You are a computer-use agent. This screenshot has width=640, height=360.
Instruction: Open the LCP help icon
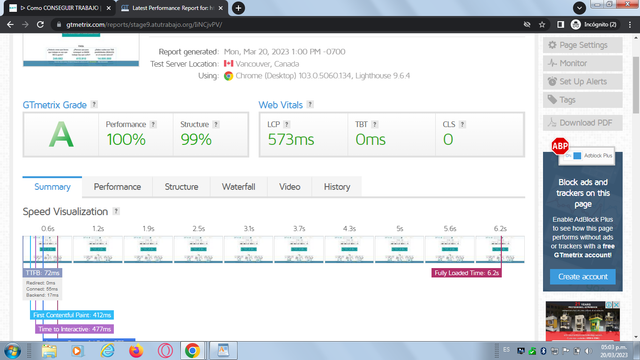(x=287, y=124)
